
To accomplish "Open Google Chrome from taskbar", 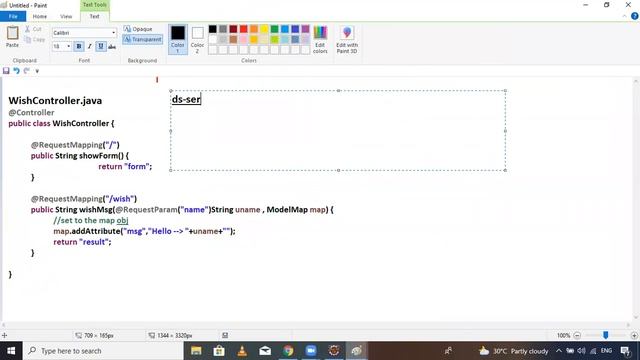I will [288, 351].
